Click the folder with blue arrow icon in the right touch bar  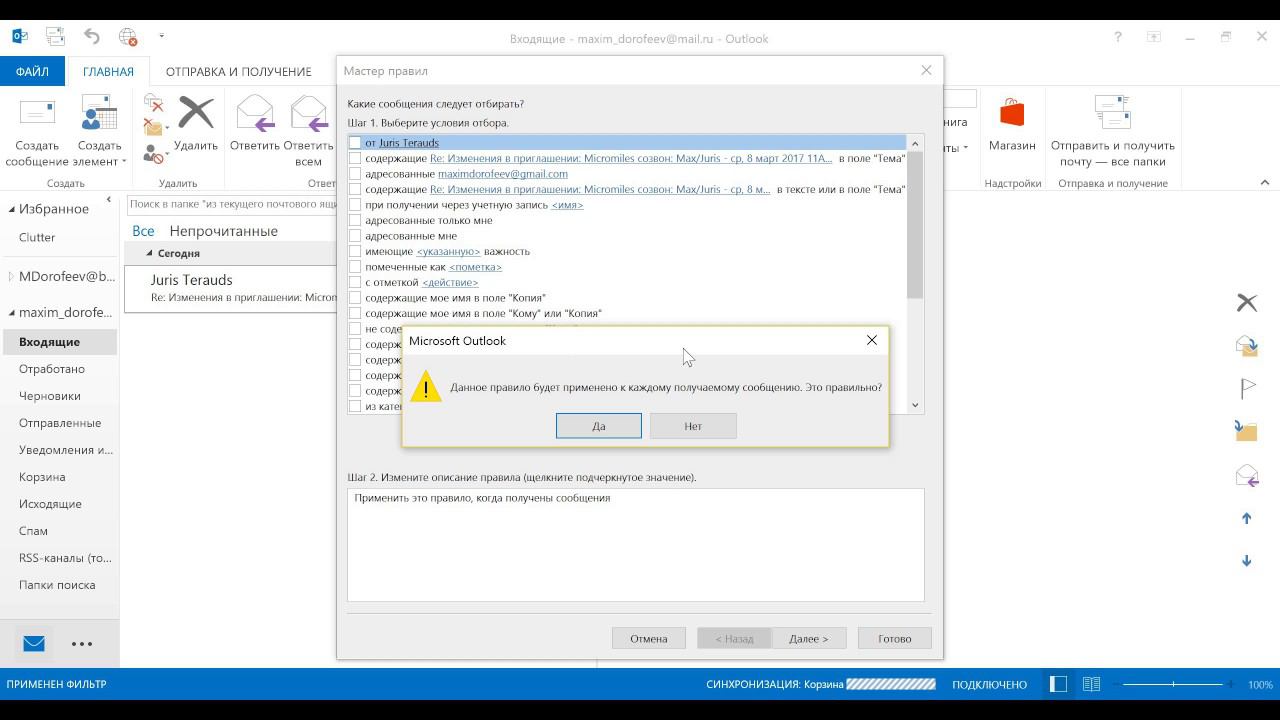(1246, 431)
